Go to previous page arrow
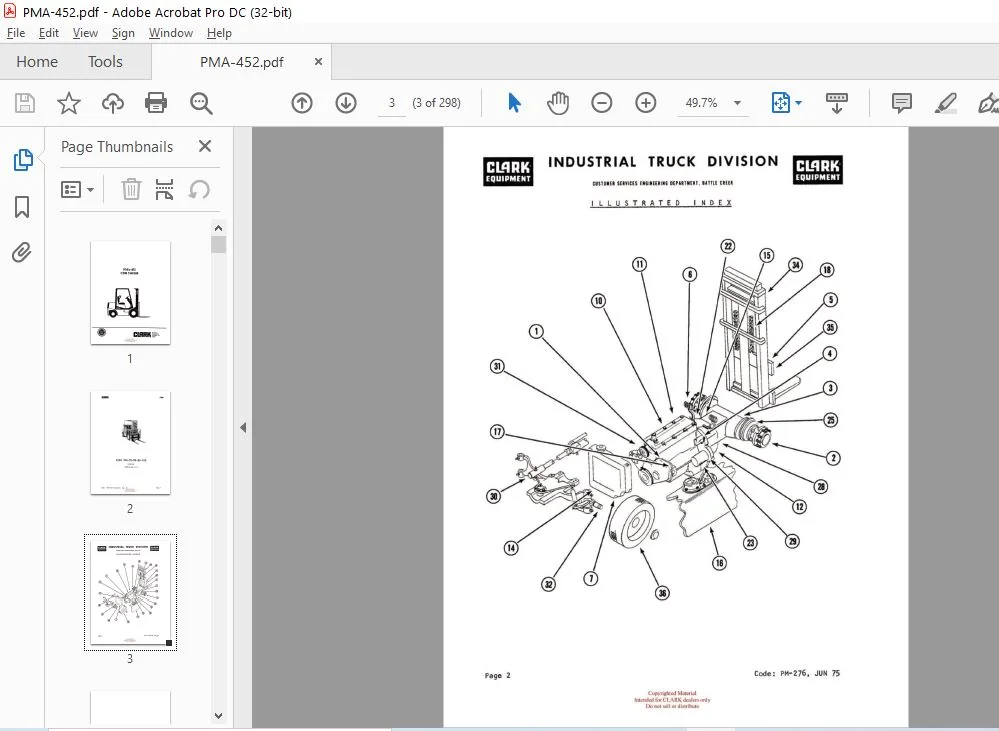The width and height of the screenshot is (999, 731). click(x=302, y=103)
